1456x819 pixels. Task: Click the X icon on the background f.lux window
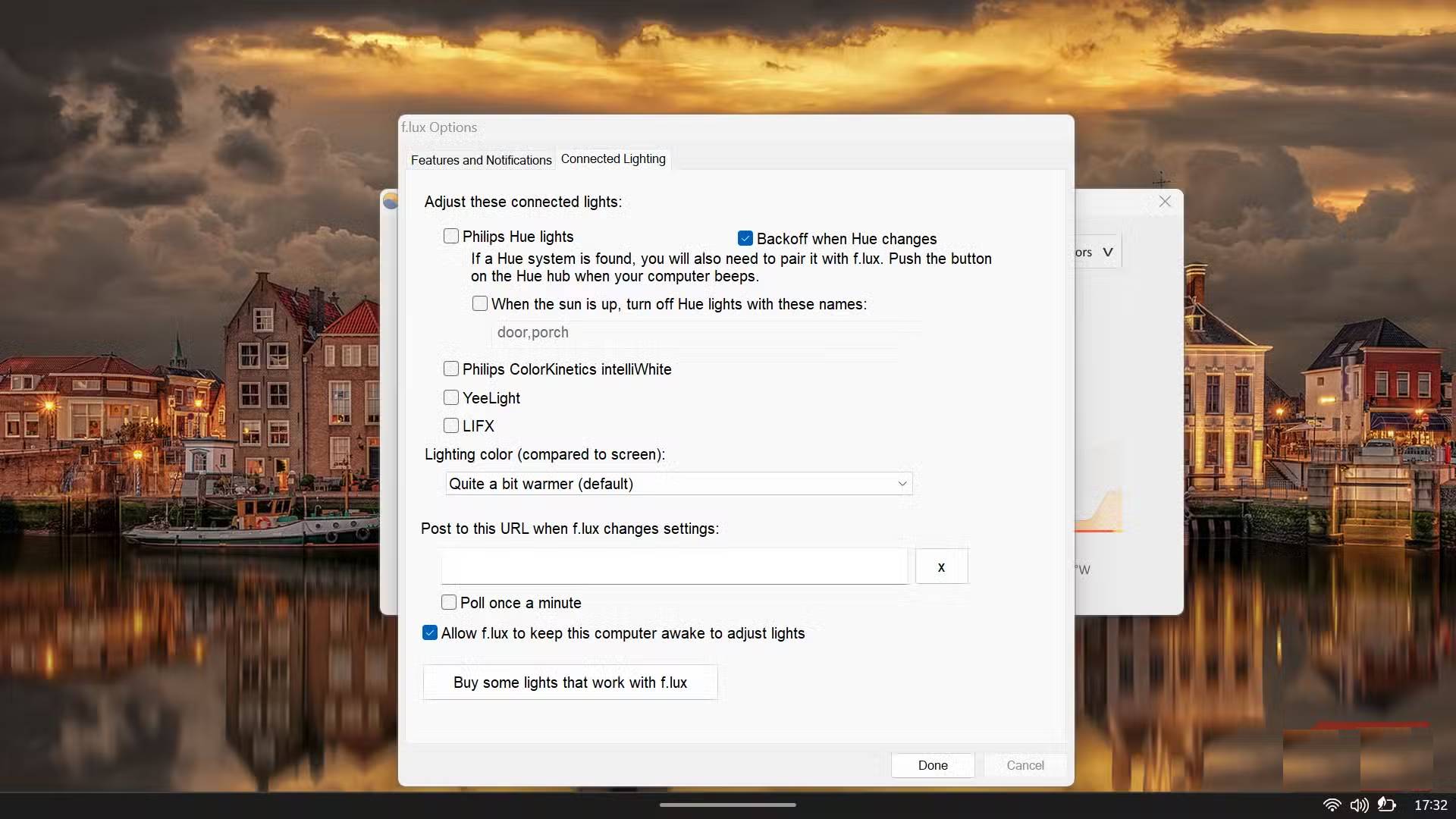pos(1165,201)
